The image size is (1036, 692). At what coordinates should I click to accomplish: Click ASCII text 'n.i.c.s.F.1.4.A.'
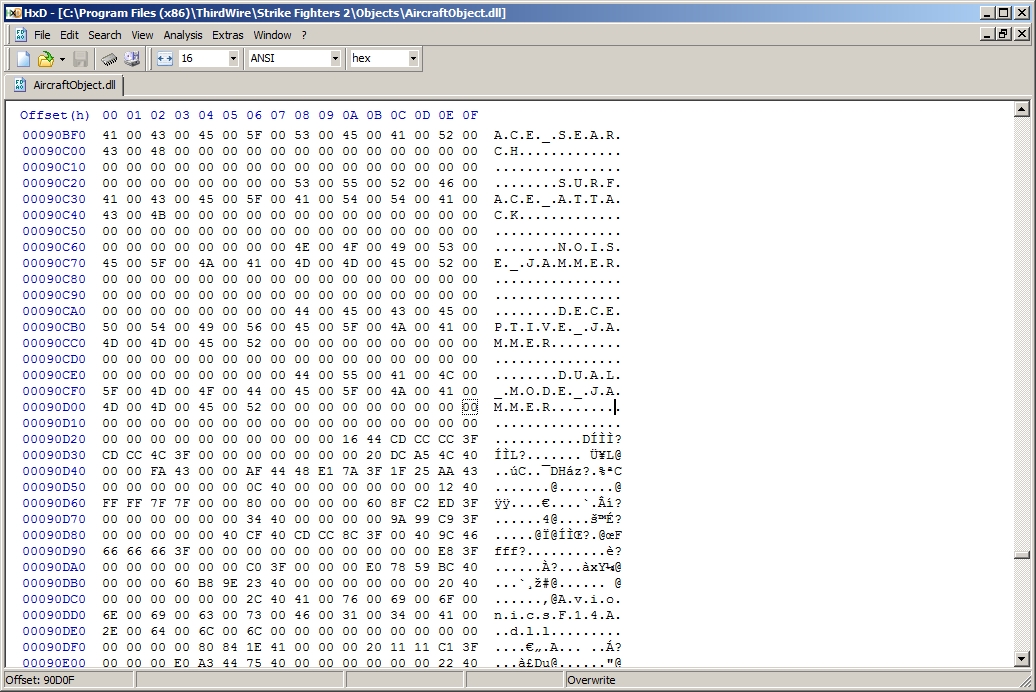pyautogui.click(x=557, y=615)
